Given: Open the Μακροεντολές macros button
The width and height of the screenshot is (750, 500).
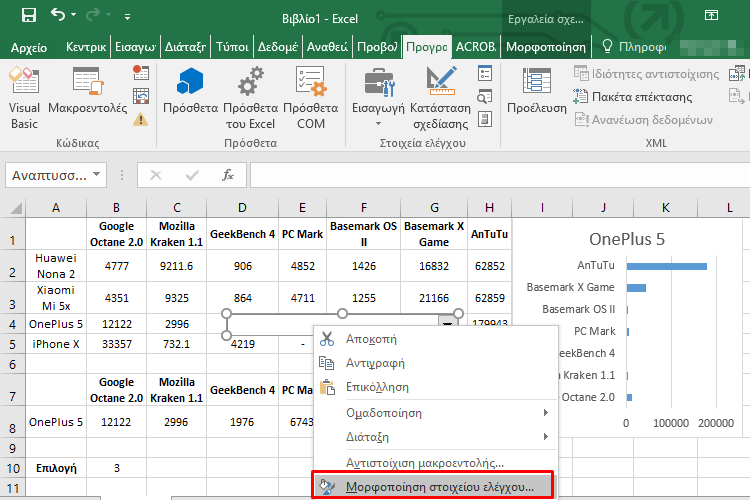Looking at the screenshot, I should tap(88, 91).
